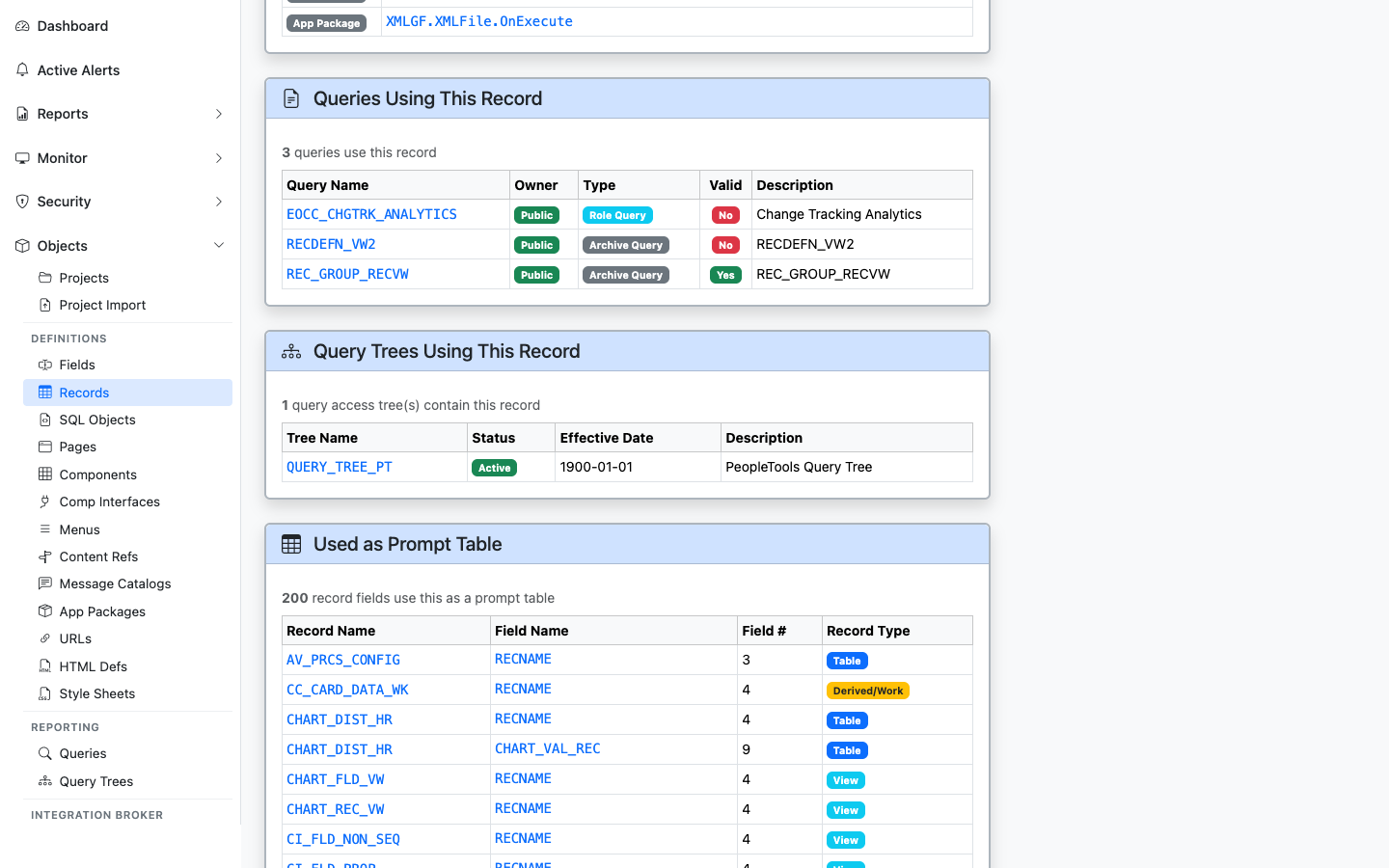Click the HTML Defs file icon
Viewport: 1389px width, 868px height.
click(x=44, y=666)
